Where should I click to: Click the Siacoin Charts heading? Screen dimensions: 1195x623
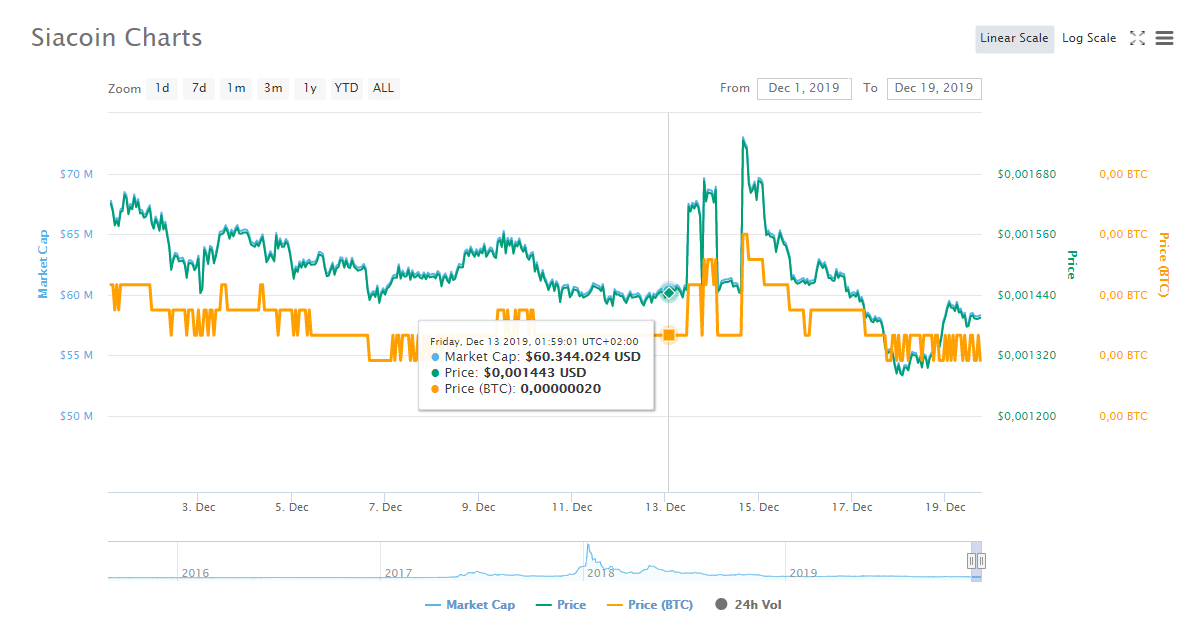click(x=117, y=37)
